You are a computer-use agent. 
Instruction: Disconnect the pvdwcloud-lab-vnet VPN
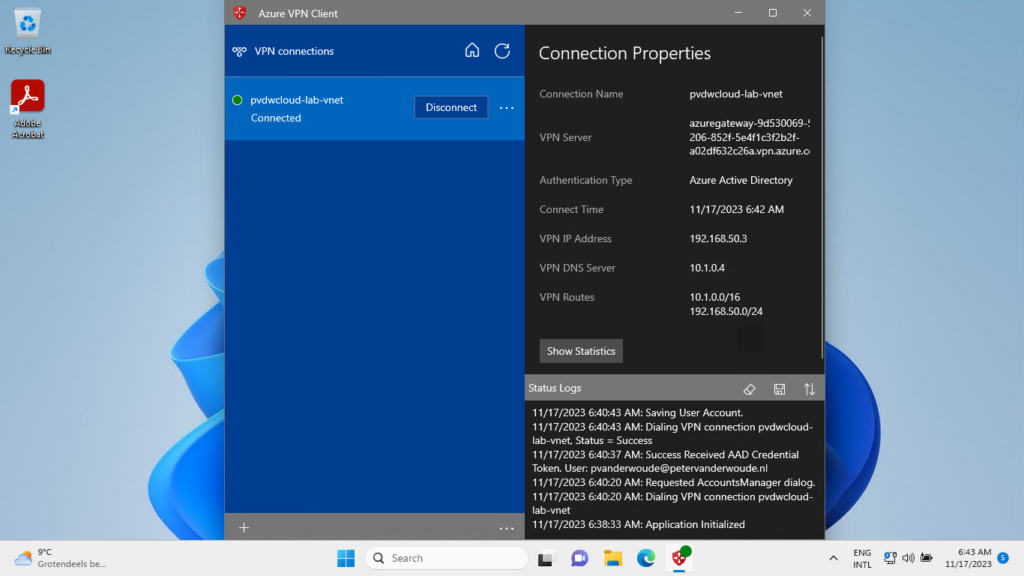pos(451,108)
